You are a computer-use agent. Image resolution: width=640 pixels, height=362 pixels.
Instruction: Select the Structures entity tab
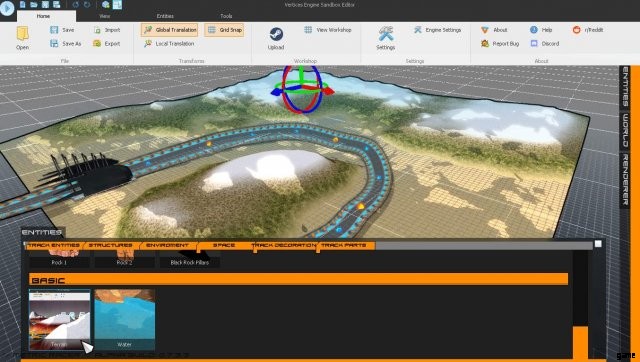pos(111,245)
